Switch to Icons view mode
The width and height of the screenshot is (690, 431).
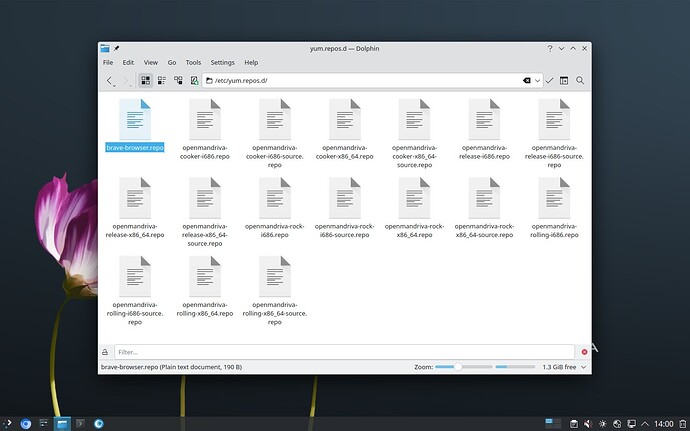145,80
